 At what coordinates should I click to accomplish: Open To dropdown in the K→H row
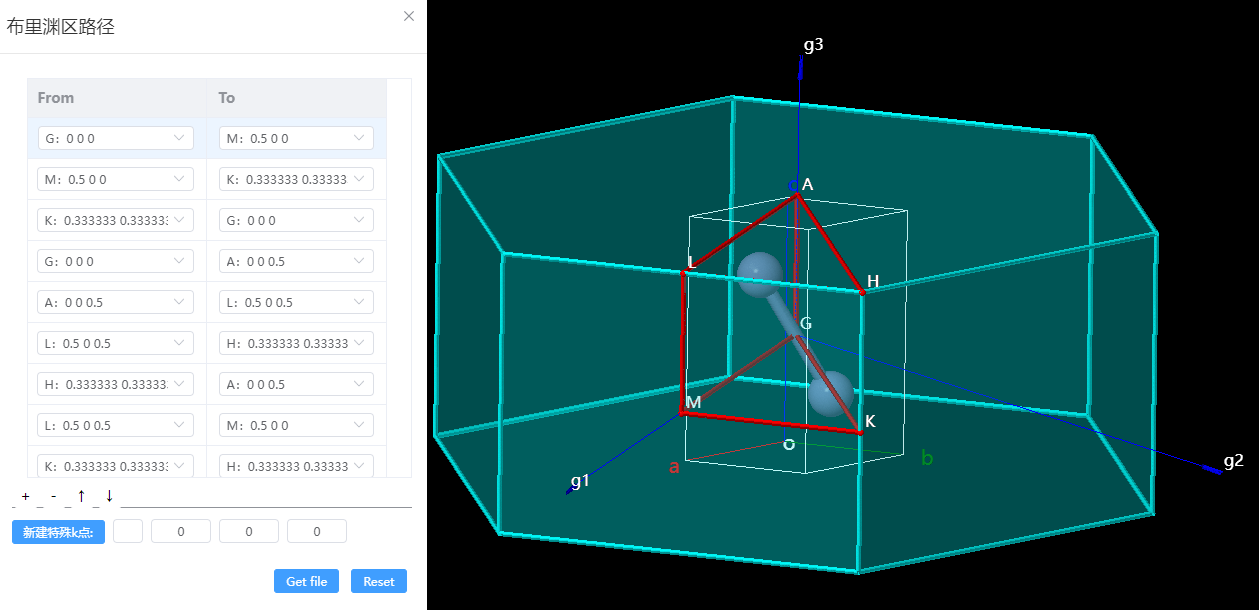296,466
